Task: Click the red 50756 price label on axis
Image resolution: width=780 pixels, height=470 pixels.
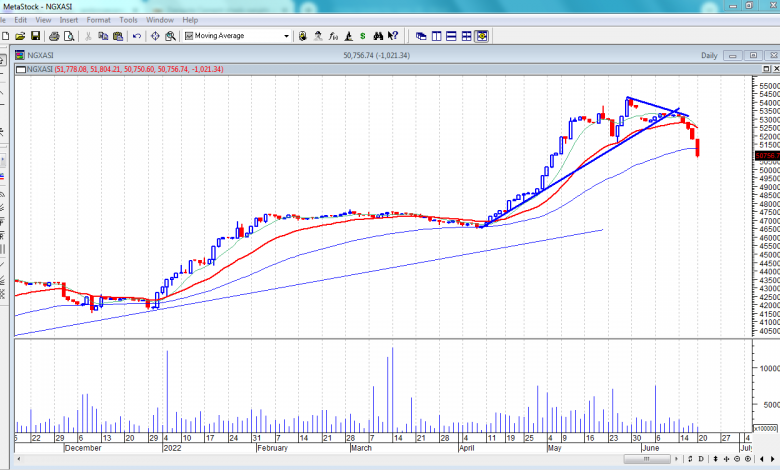Action: (766, 155)
